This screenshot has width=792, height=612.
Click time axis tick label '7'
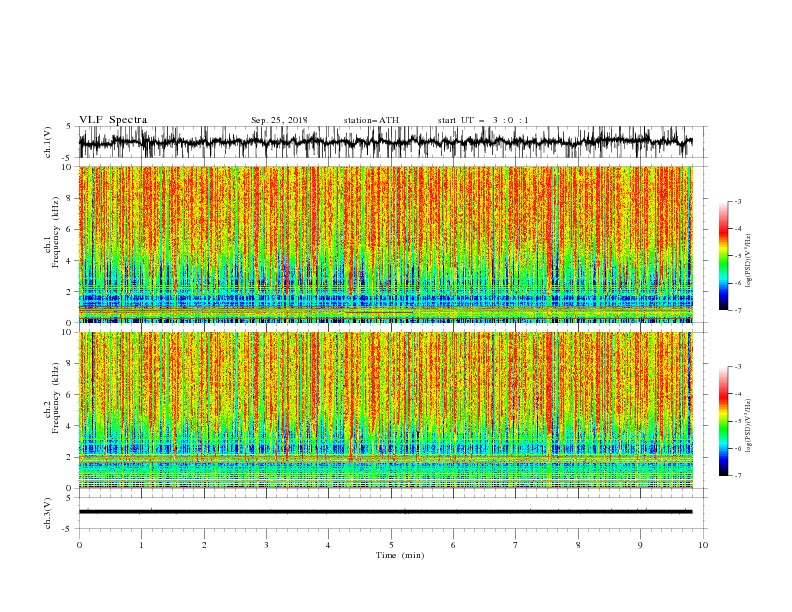(516, 545)
